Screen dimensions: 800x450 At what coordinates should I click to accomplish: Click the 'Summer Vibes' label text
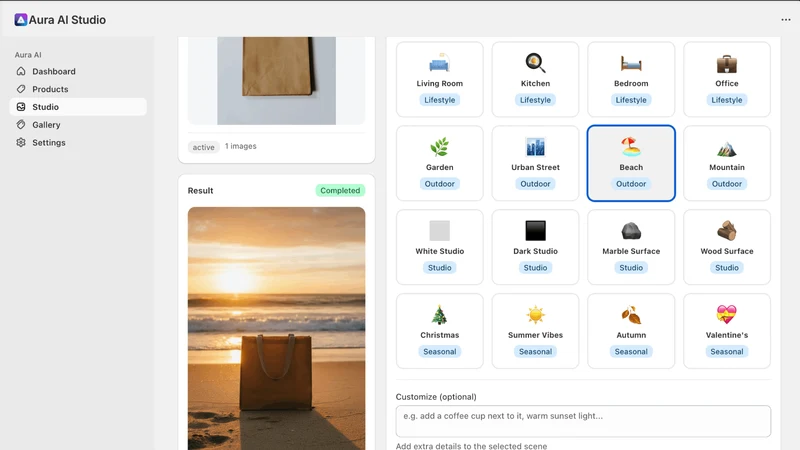(535, 335)
